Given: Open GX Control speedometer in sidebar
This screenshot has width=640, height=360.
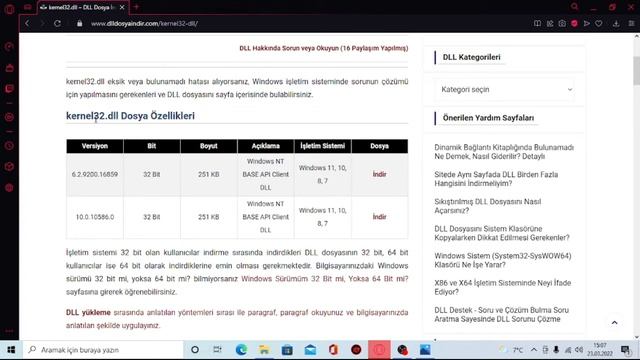Looking at the screenshot, I should [x=9, y=47].
